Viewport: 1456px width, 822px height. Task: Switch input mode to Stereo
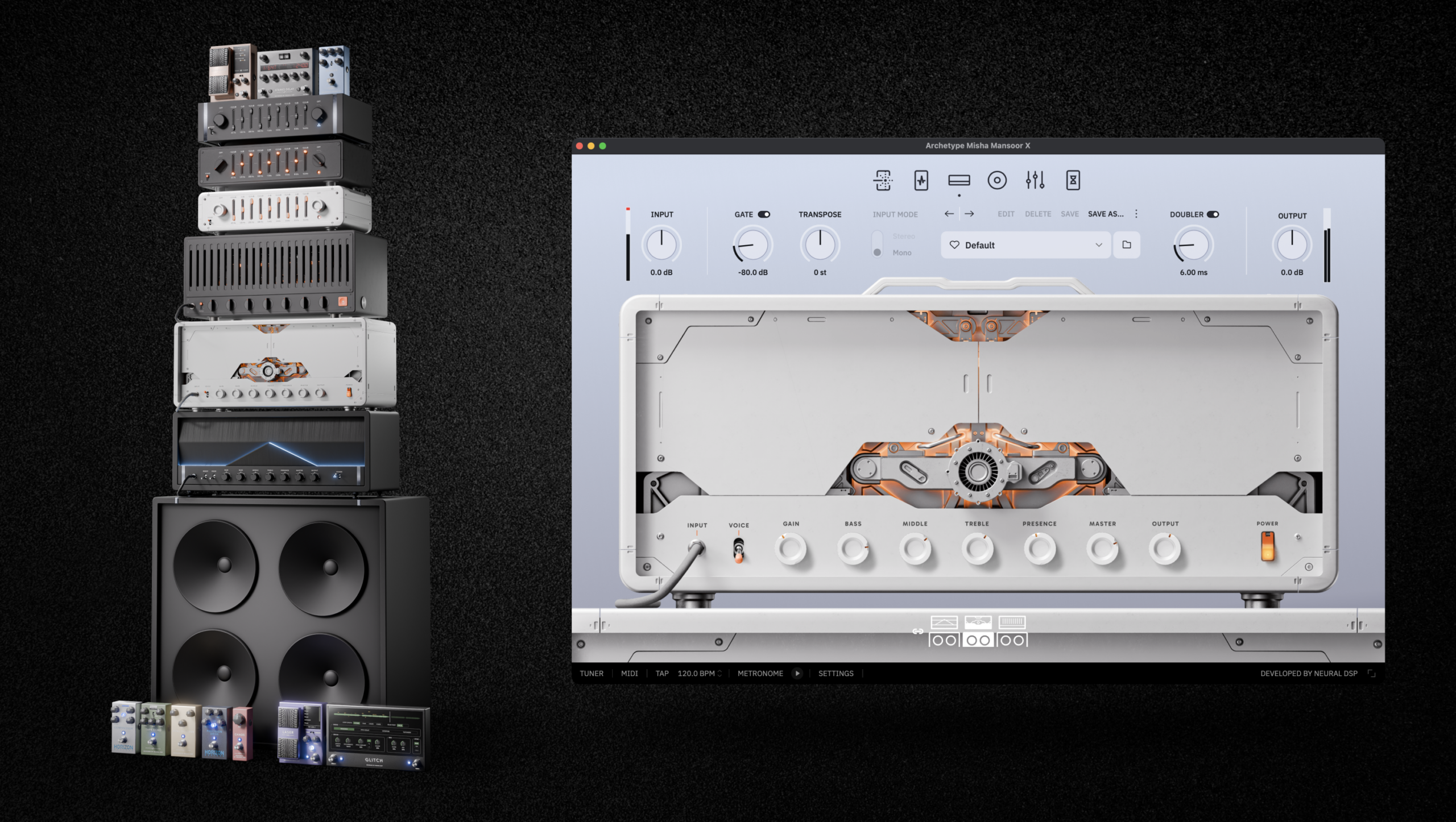point(876,236)
